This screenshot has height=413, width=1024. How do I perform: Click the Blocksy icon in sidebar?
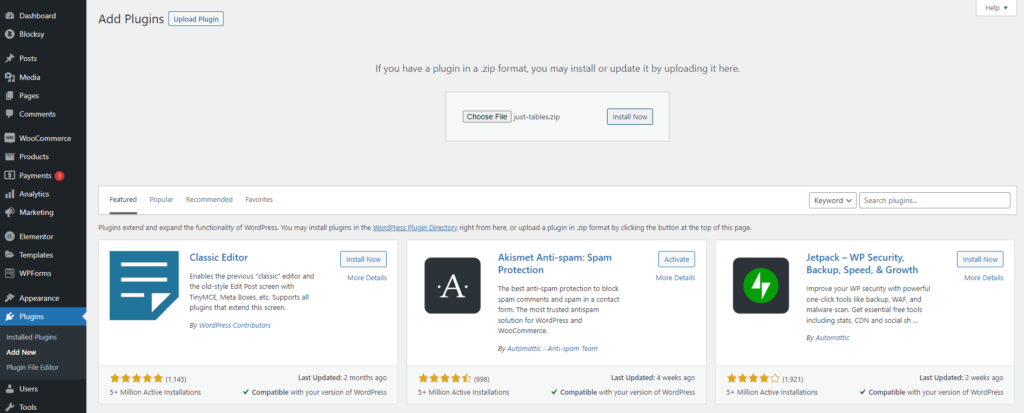[x=9, y=34]
